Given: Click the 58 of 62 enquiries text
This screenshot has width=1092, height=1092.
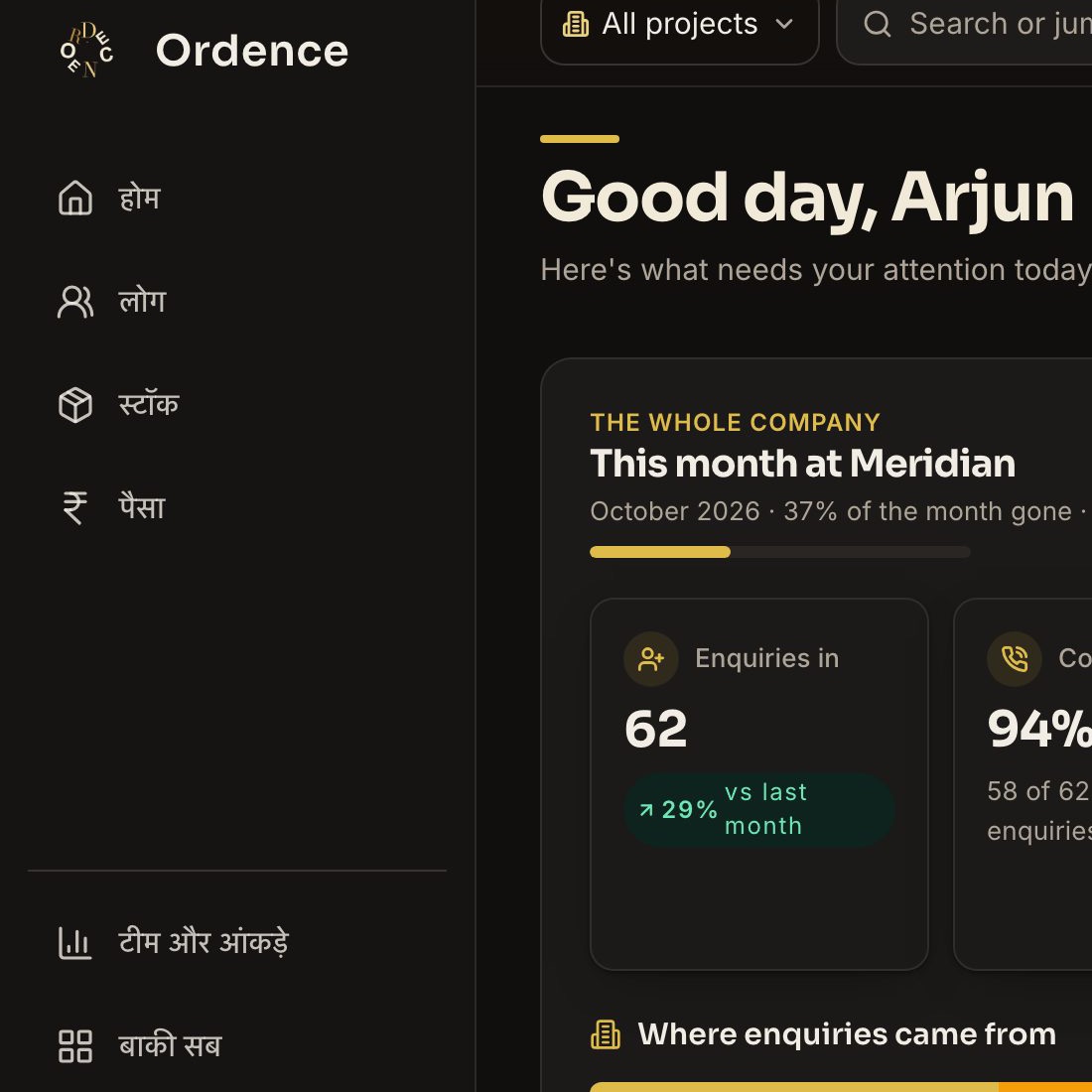Looking at the screenshot, I should [1039, 810].
